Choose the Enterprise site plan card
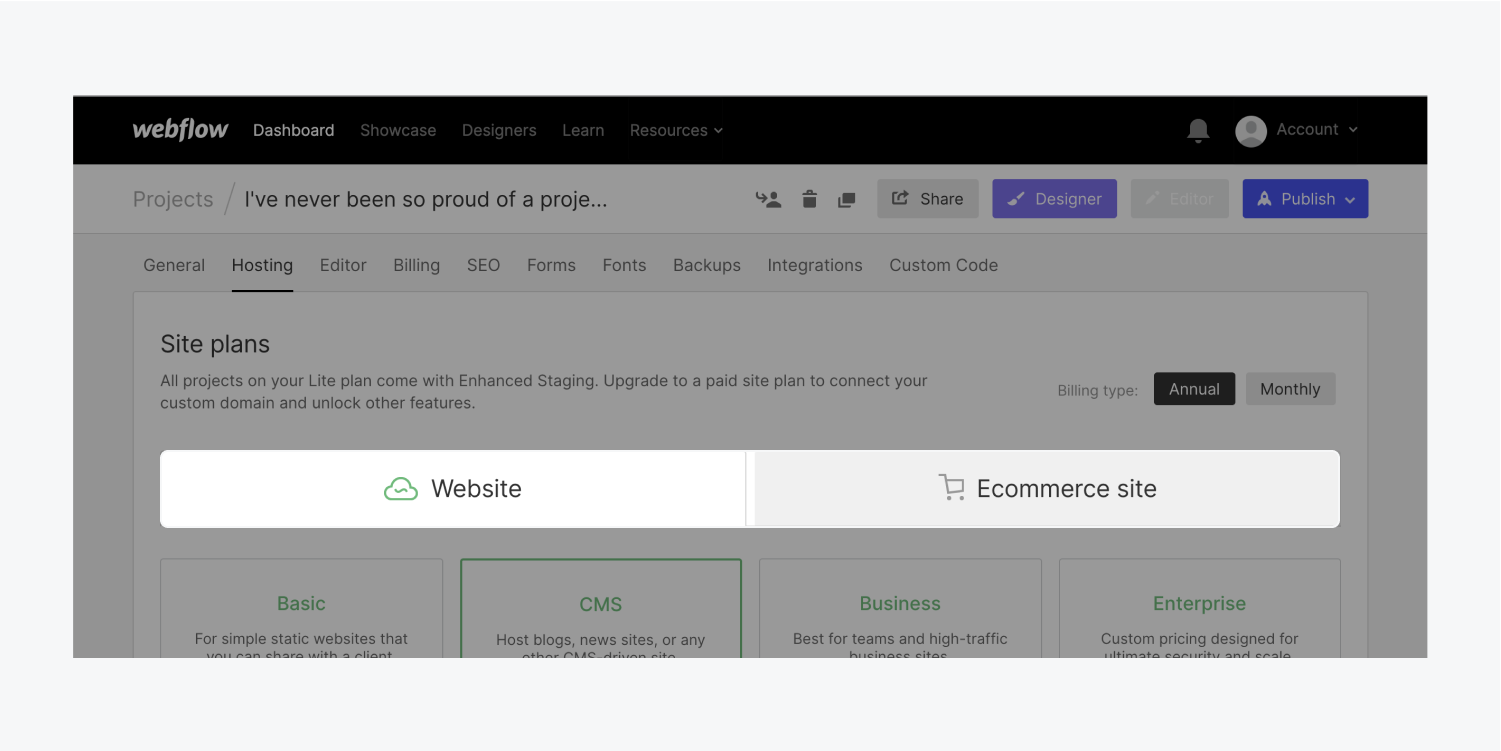 click(x=1199, y=608)
